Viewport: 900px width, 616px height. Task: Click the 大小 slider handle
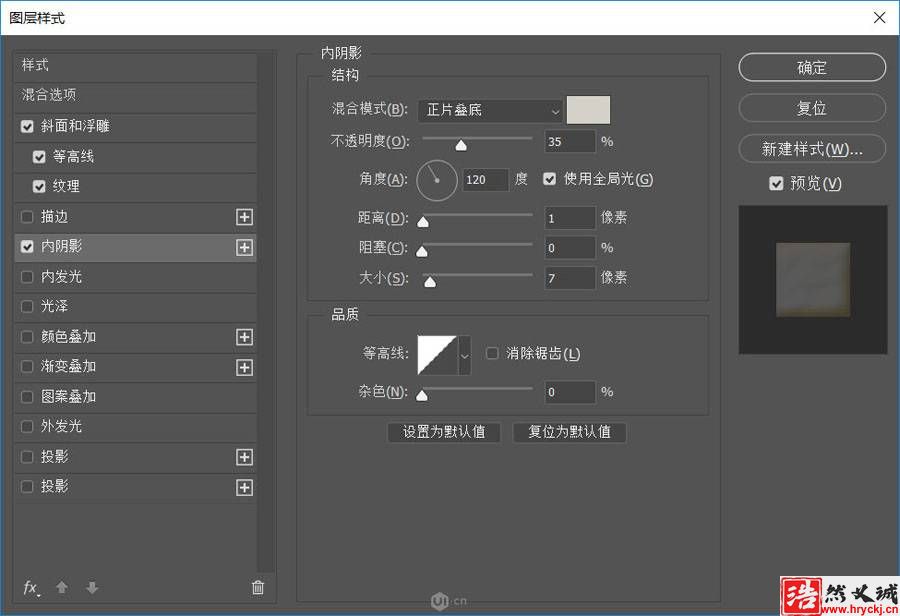[x=429, y=282]
